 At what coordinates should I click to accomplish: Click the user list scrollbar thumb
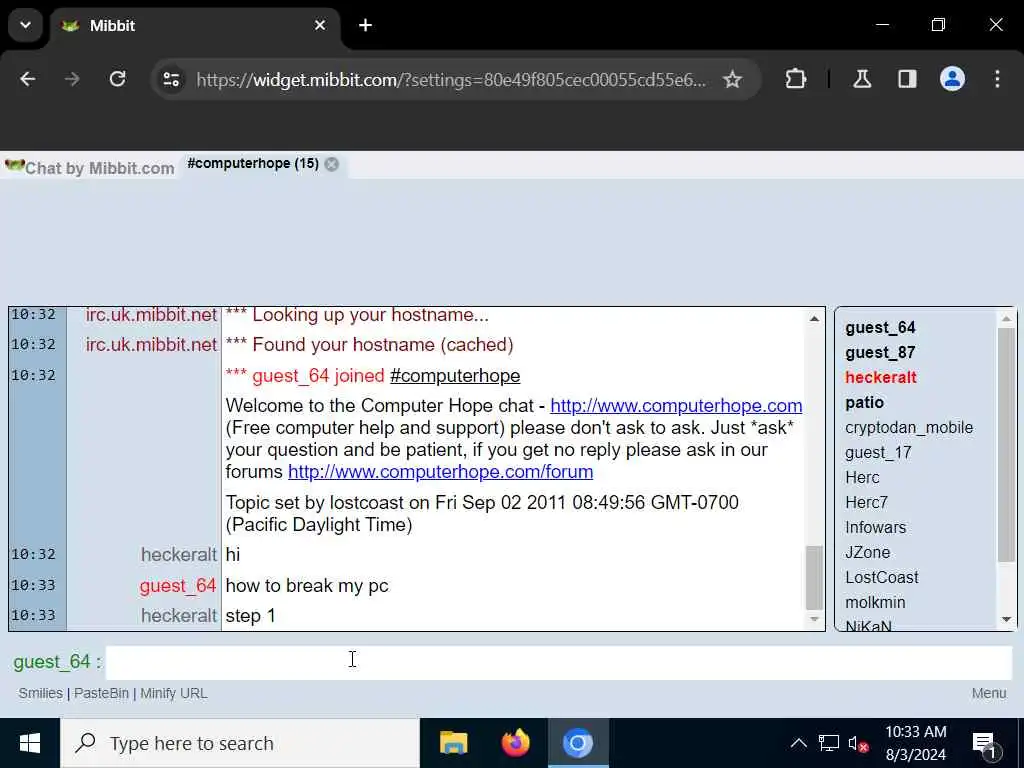tap(1006, 445)
